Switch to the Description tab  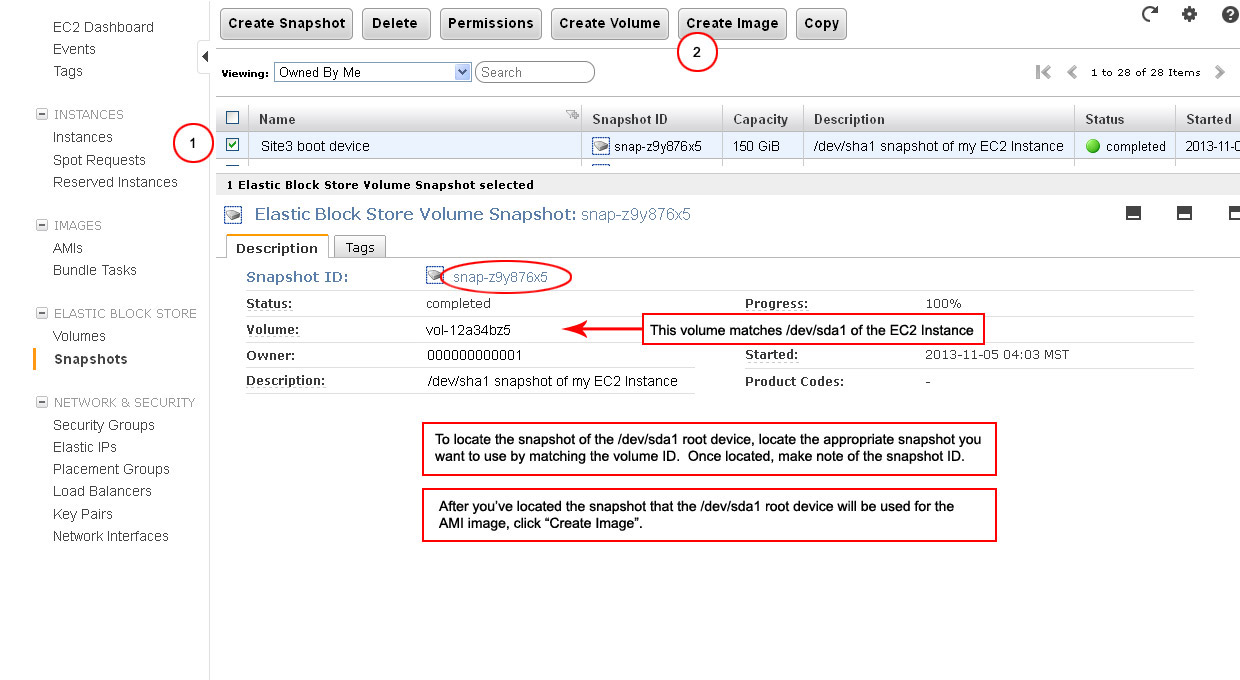[277, 248]
